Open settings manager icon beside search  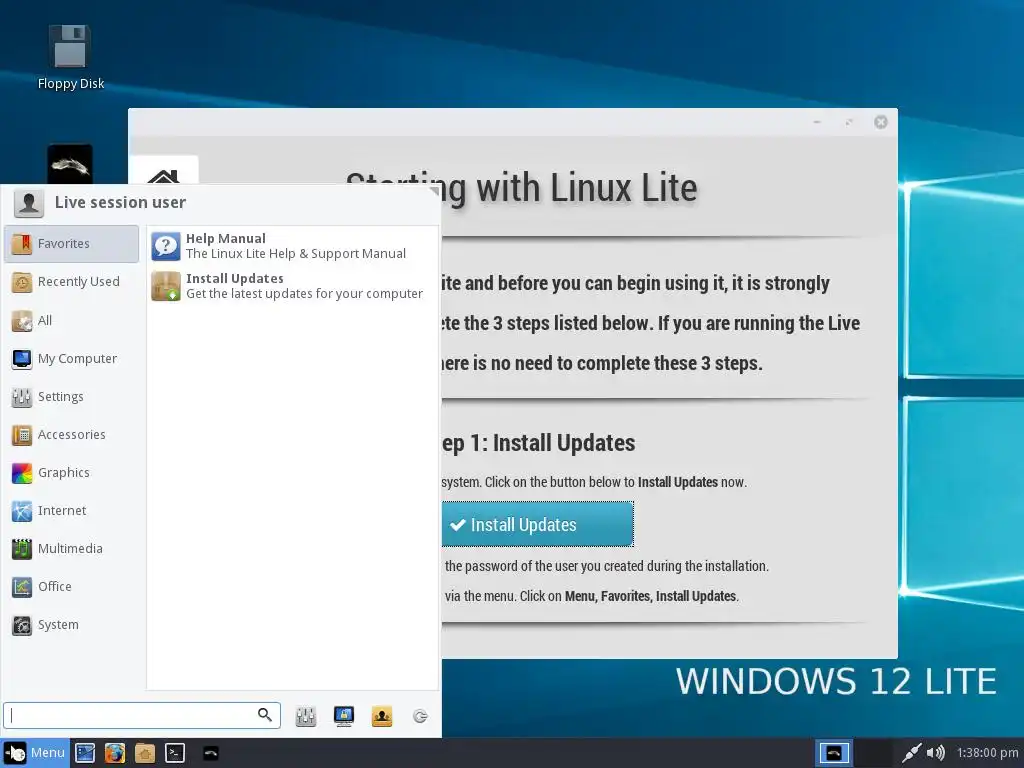click(x=306, y=716)
